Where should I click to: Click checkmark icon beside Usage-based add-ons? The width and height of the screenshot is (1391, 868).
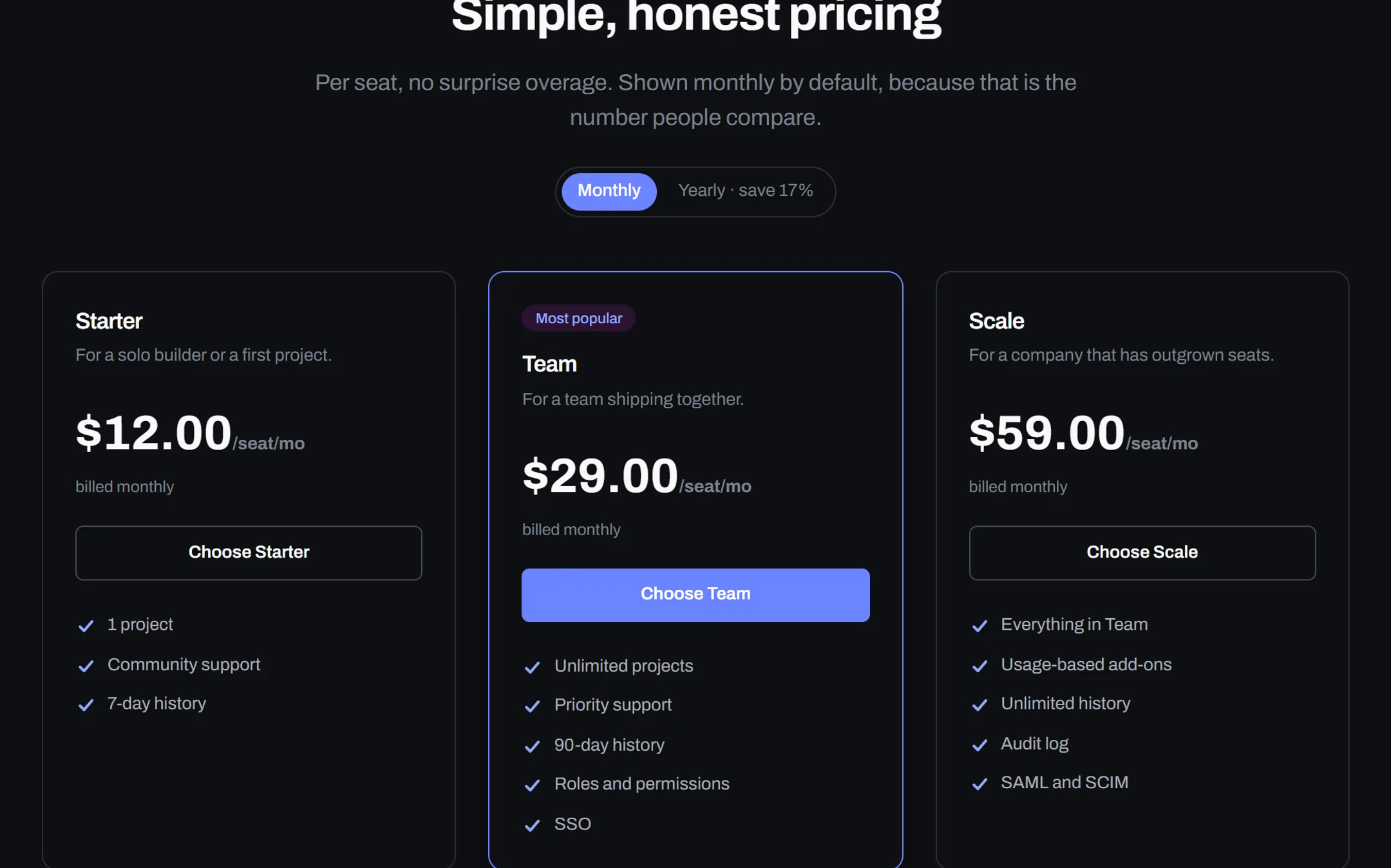(979, 665)
